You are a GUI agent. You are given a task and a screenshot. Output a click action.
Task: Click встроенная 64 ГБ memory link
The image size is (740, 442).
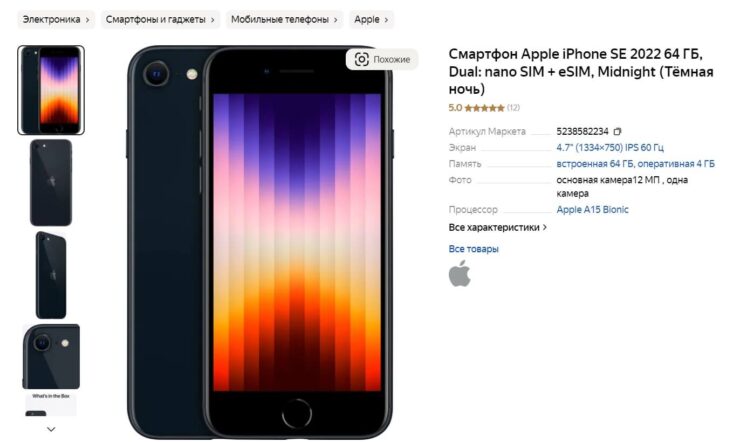point(595,164)
